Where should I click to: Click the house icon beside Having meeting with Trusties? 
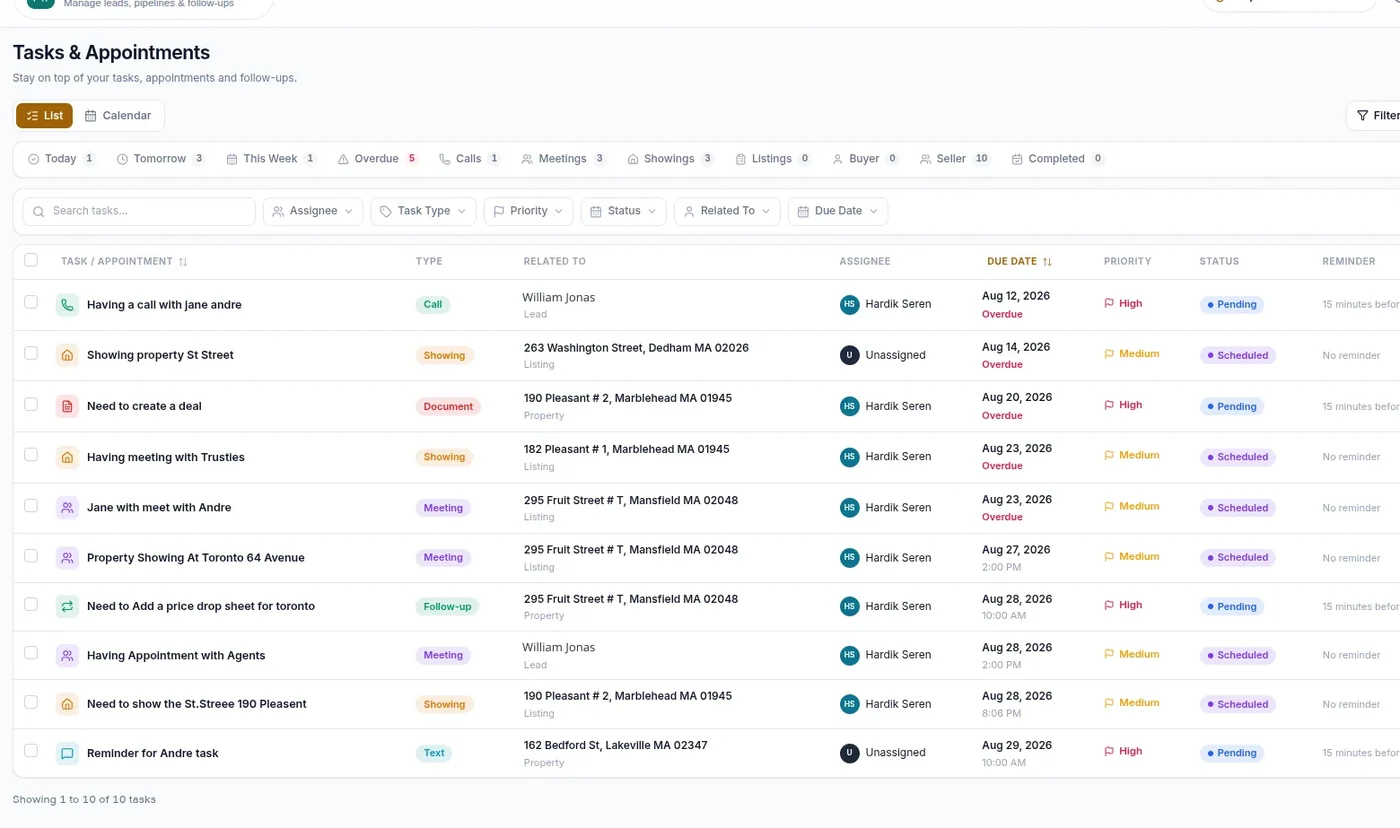pos(67,457)
